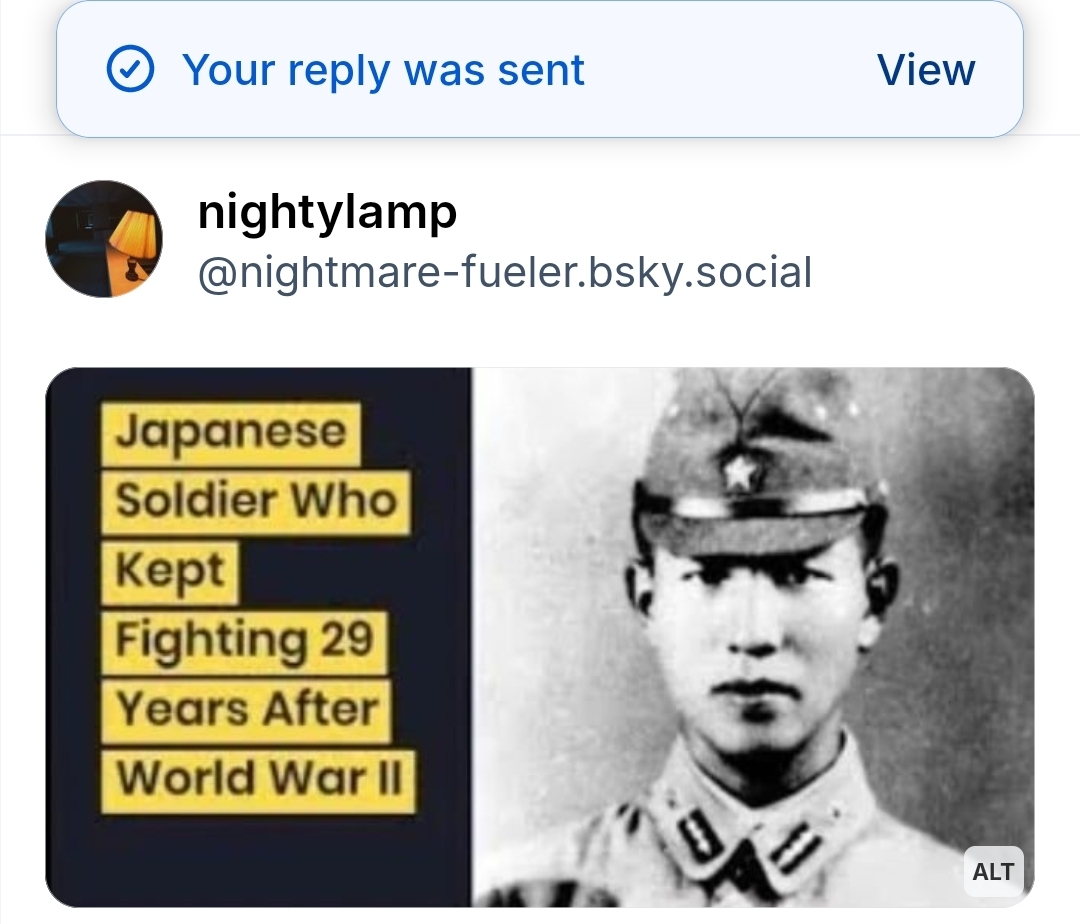Tap the @nightmare-fueler.bsky.social handle

505,273
